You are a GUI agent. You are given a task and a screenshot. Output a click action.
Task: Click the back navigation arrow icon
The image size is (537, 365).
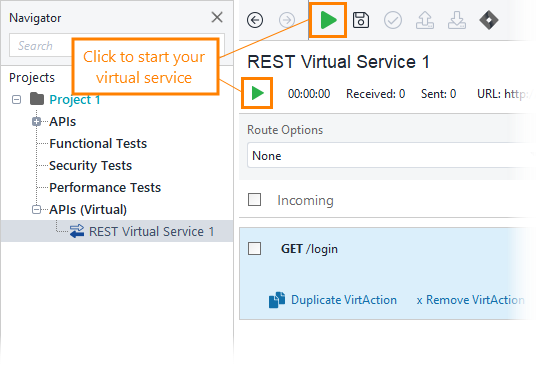click(255, 20)
